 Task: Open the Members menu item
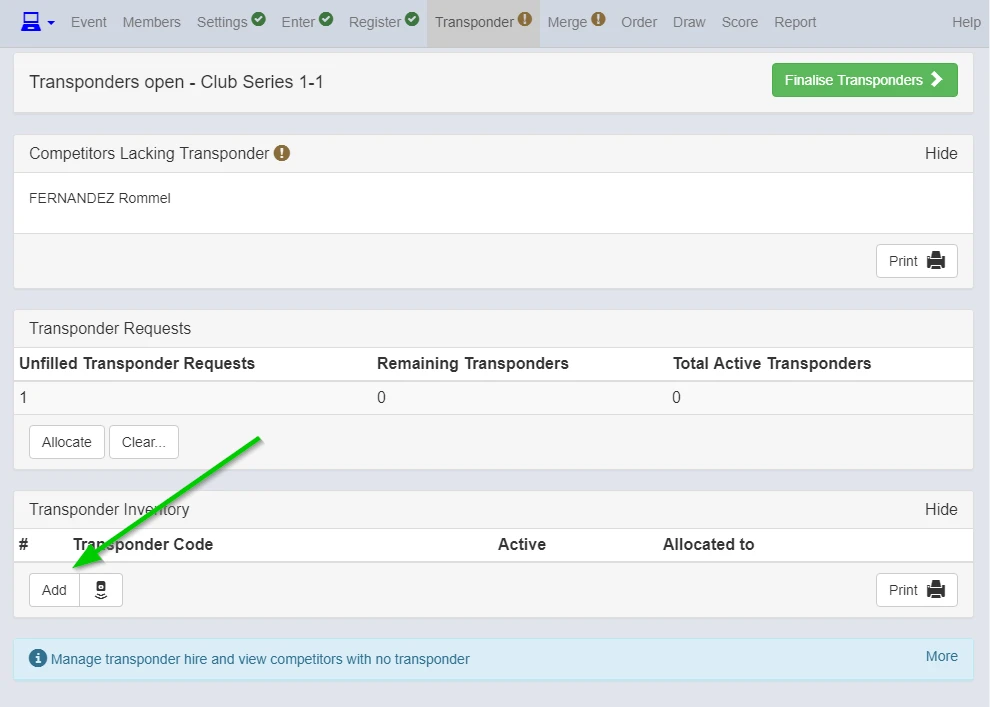point(152,22)
